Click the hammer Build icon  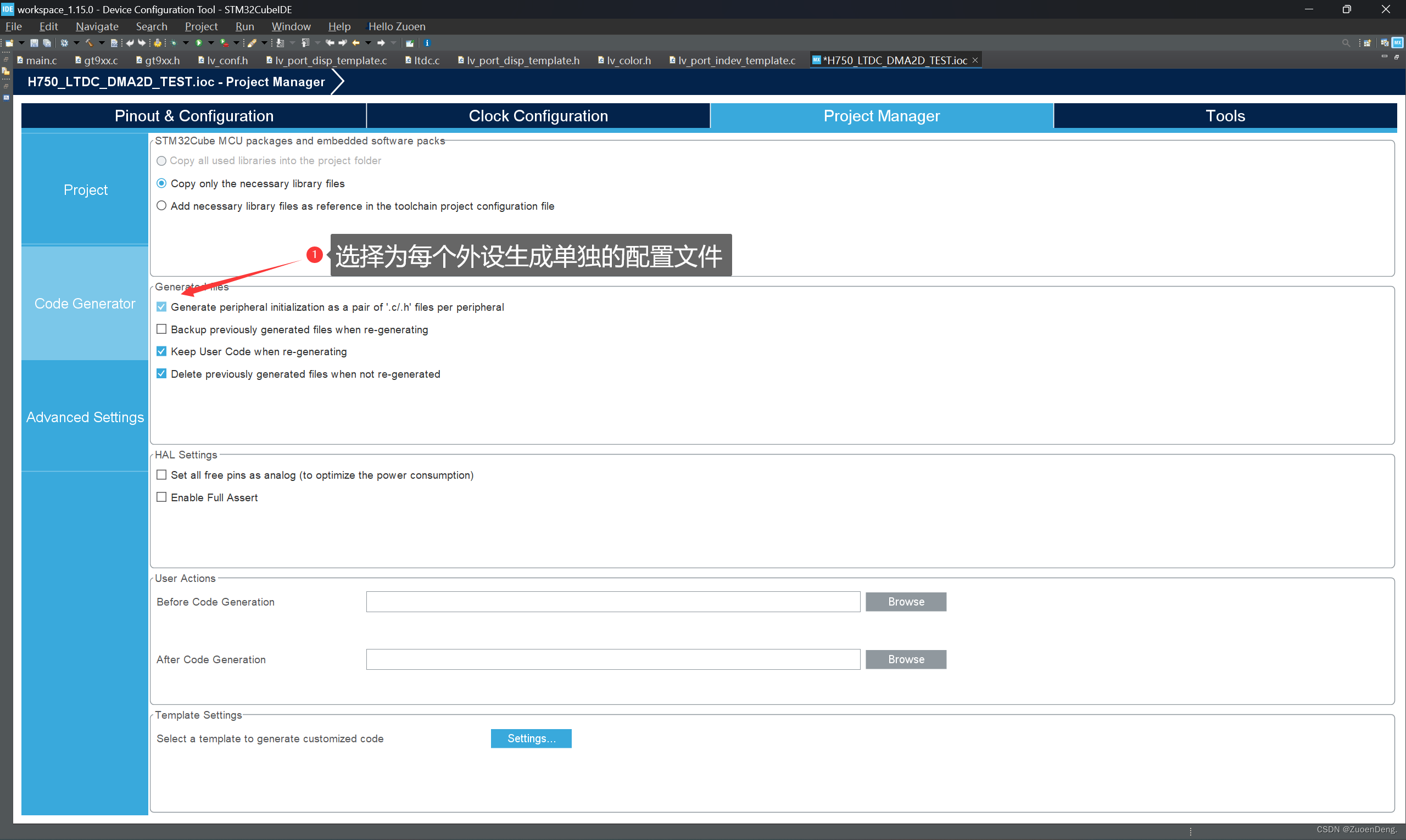90,43
